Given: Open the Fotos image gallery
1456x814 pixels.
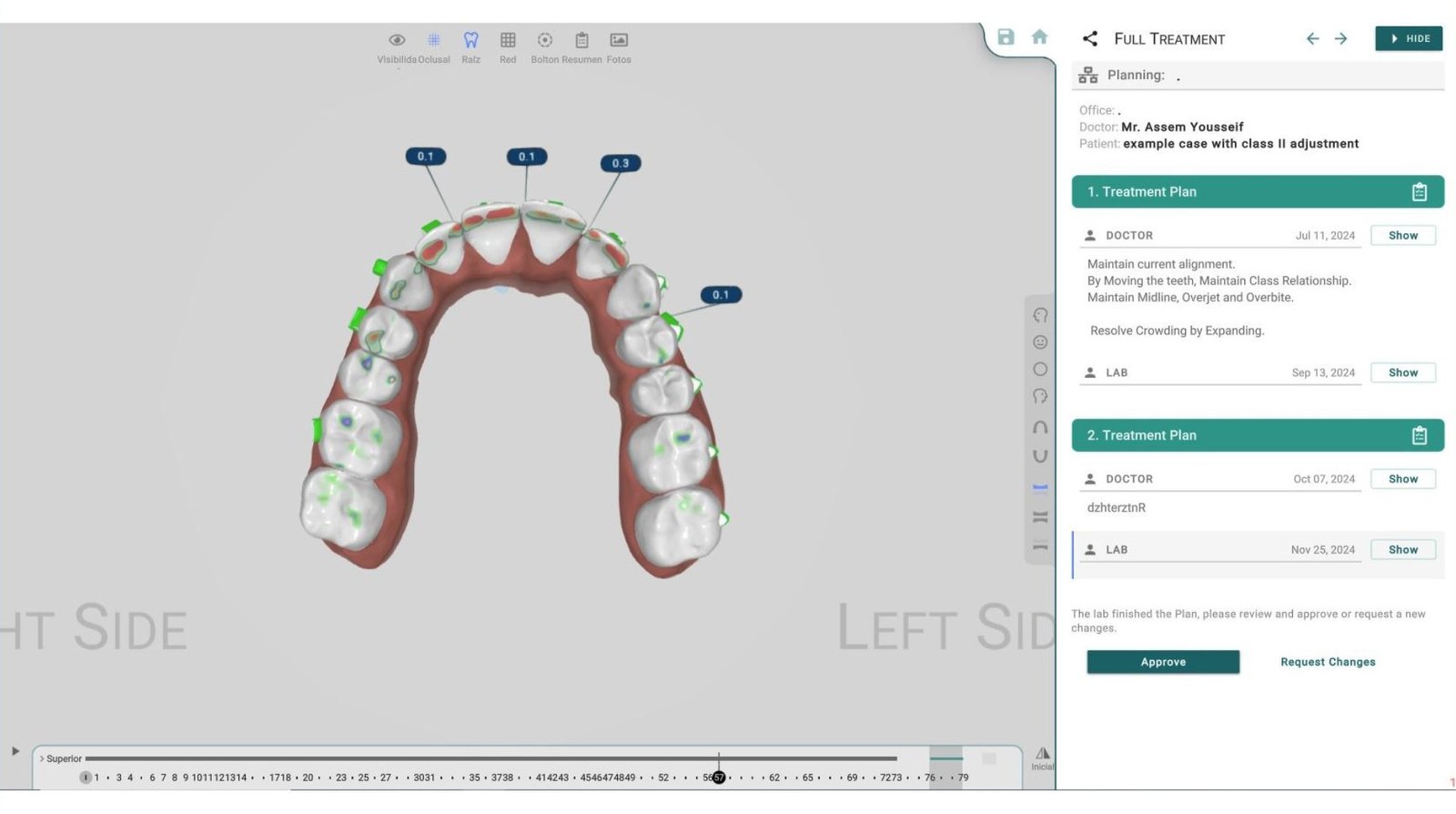Looking at the screenshot, I should click(x=619, y=41).
